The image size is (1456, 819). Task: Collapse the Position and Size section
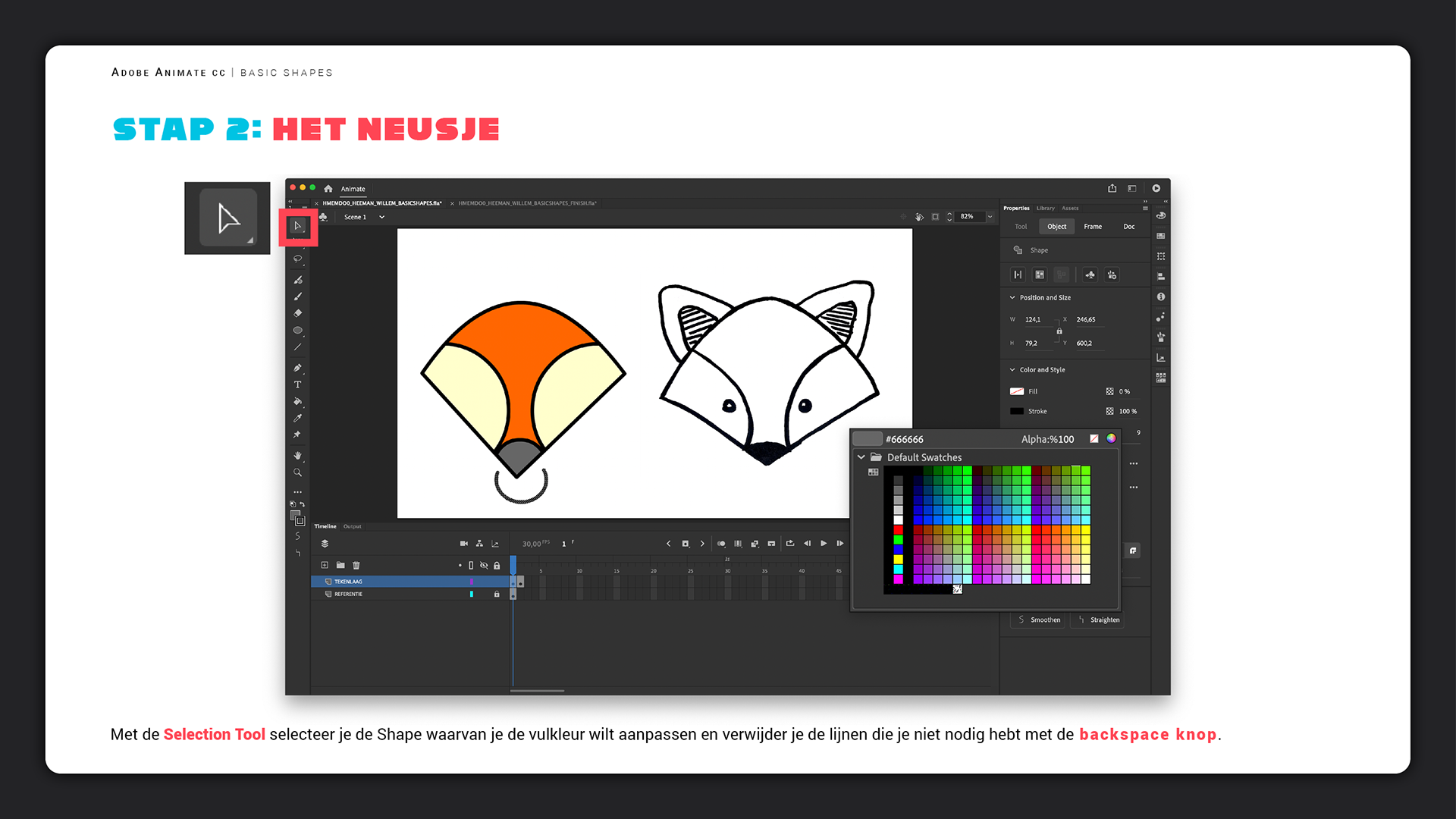(x=1012, y=297)
